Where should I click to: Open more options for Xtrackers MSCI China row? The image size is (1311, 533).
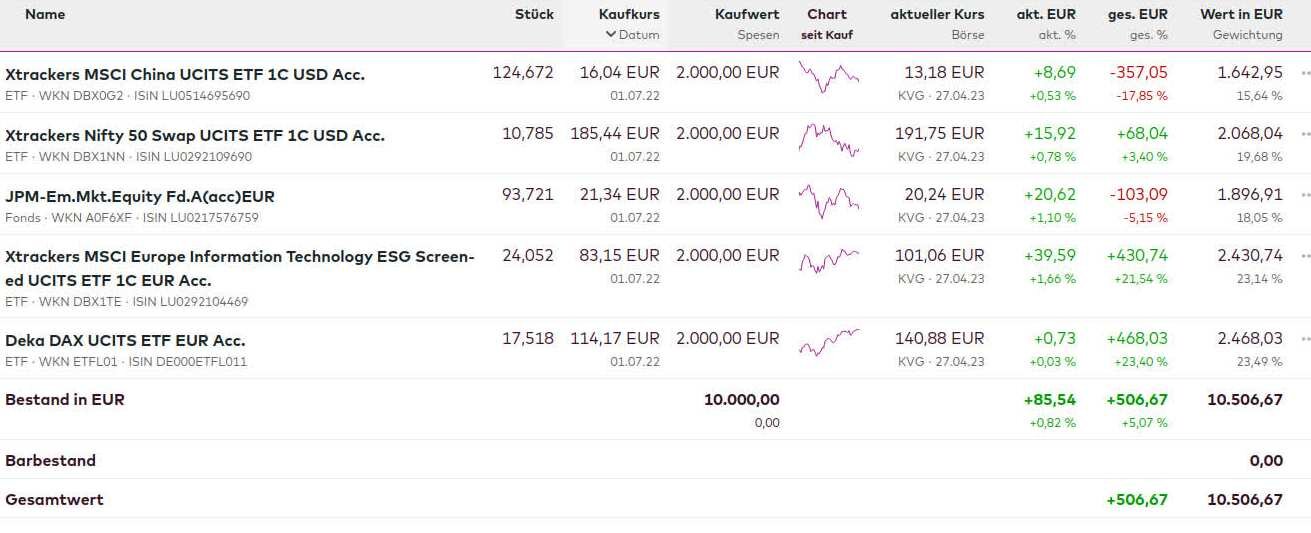(1305, 73)
